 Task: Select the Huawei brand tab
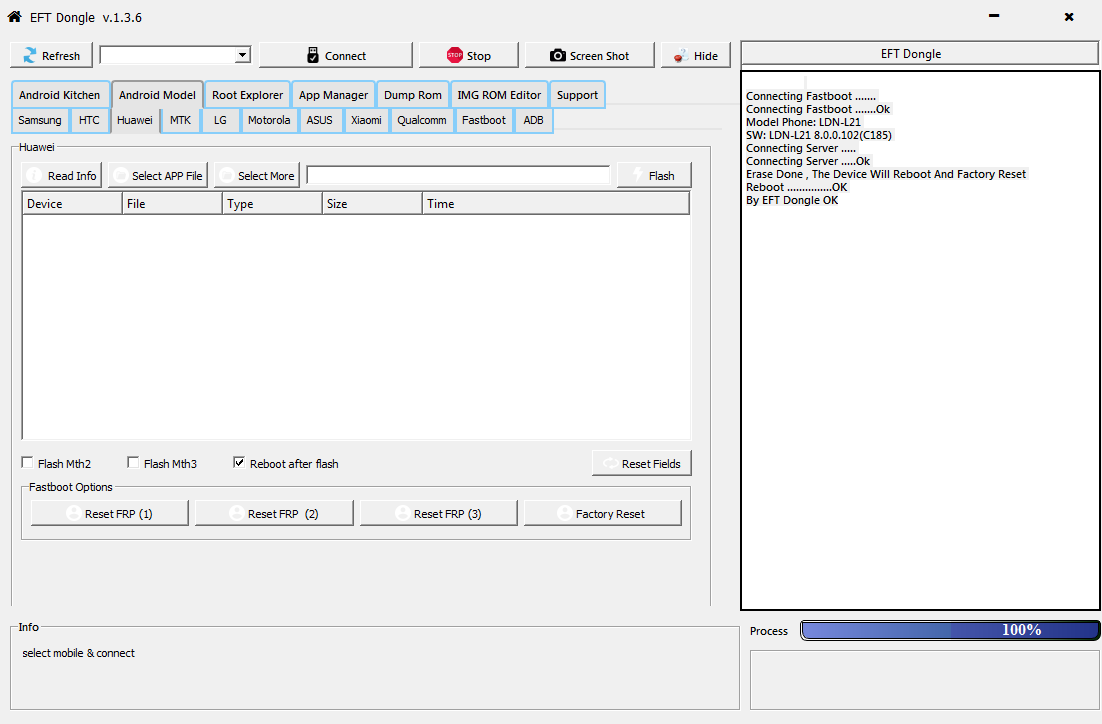coord(135,120)
